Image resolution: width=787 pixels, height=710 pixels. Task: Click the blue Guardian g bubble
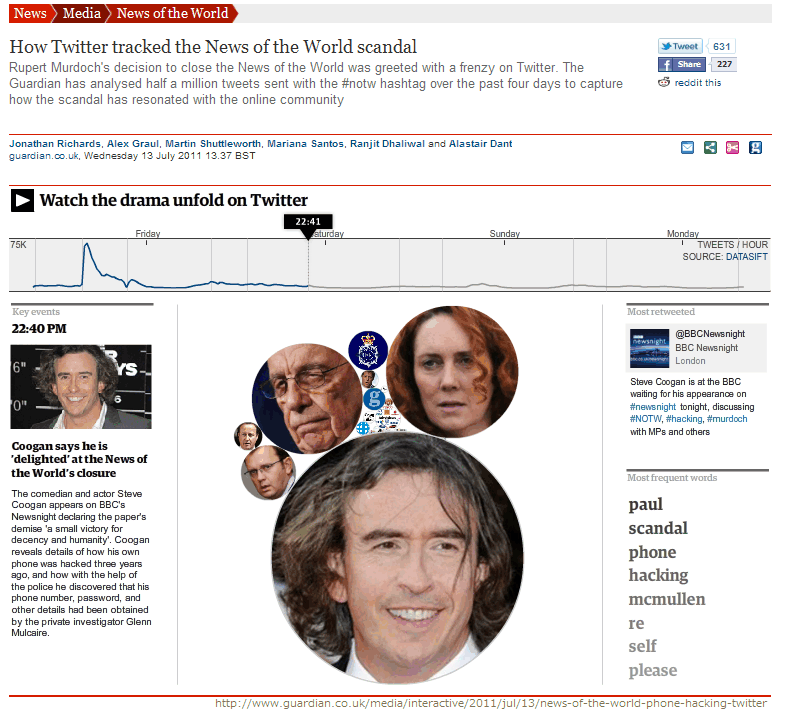[x=374, y=399]
